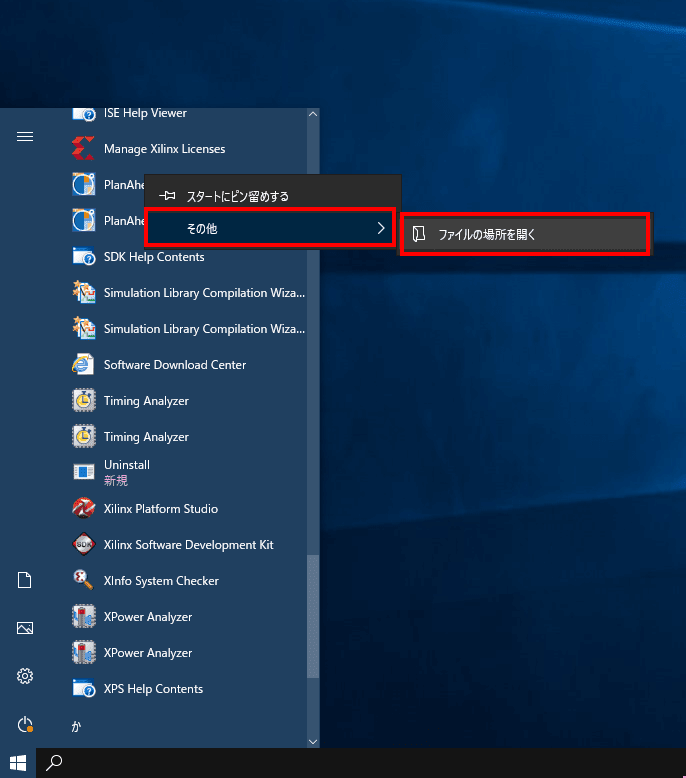Jump to the か letter group header
The width and height of the screenshot is (686, 778).
coord(76,725)
